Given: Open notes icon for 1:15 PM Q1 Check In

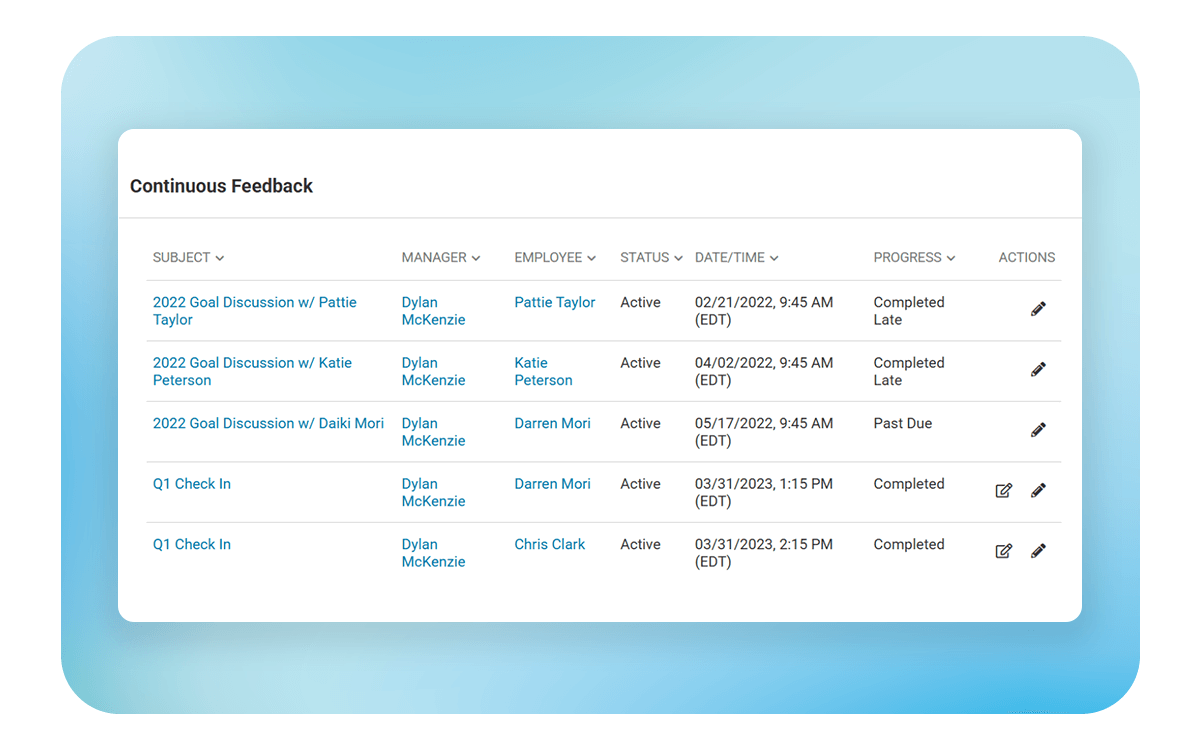Looking at the screenshot, I should [1003, 491].
